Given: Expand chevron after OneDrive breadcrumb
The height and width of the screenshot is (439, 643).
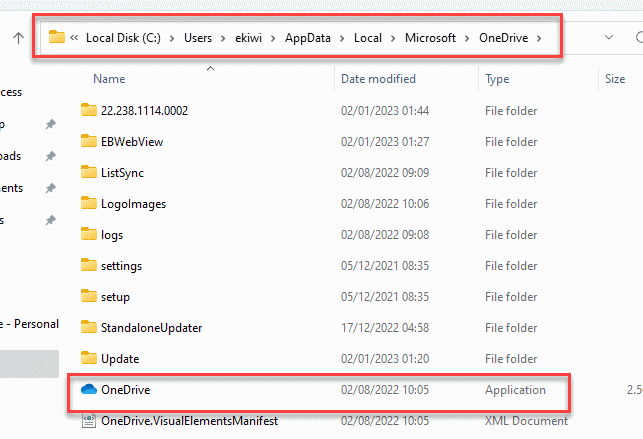Looking at the screenshot, I should click(539, 39).
